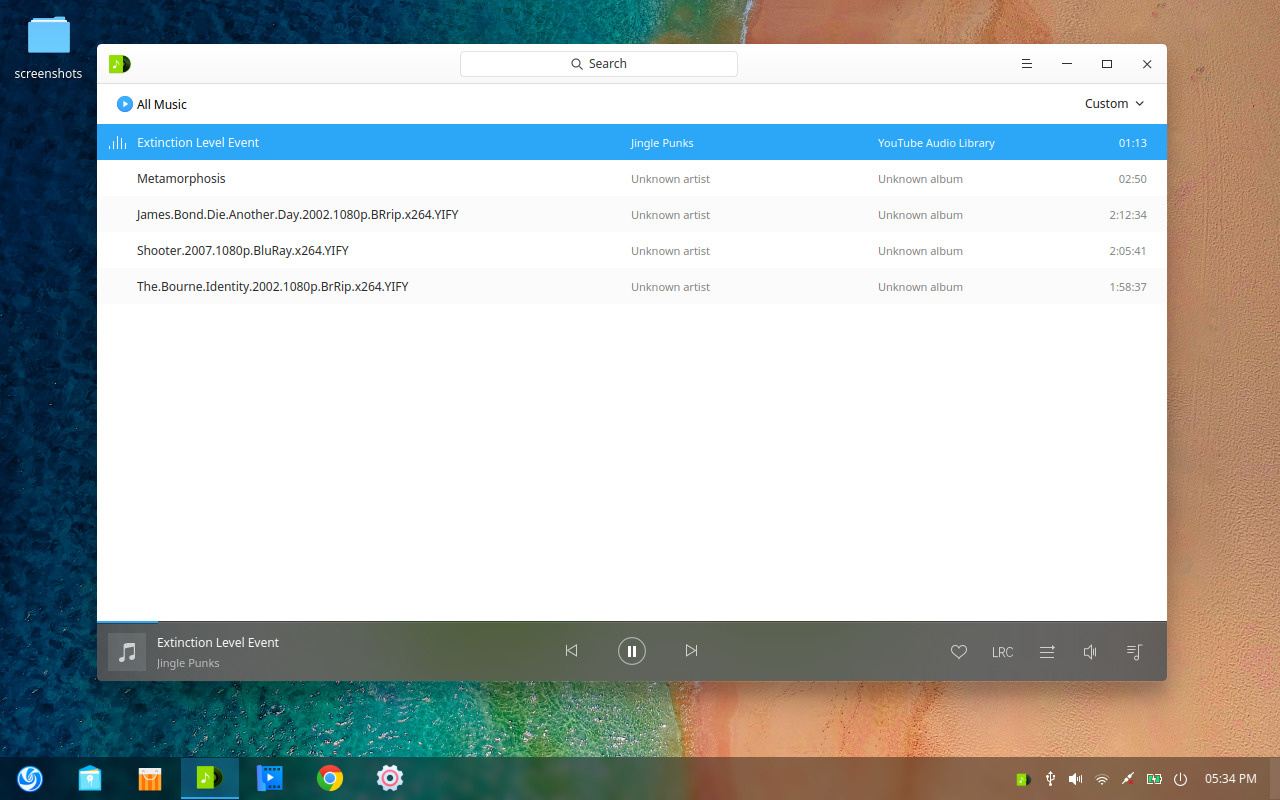This screenshot has width=1280, height=800.
Task: Skip to the next track
Action: (691, 650)
